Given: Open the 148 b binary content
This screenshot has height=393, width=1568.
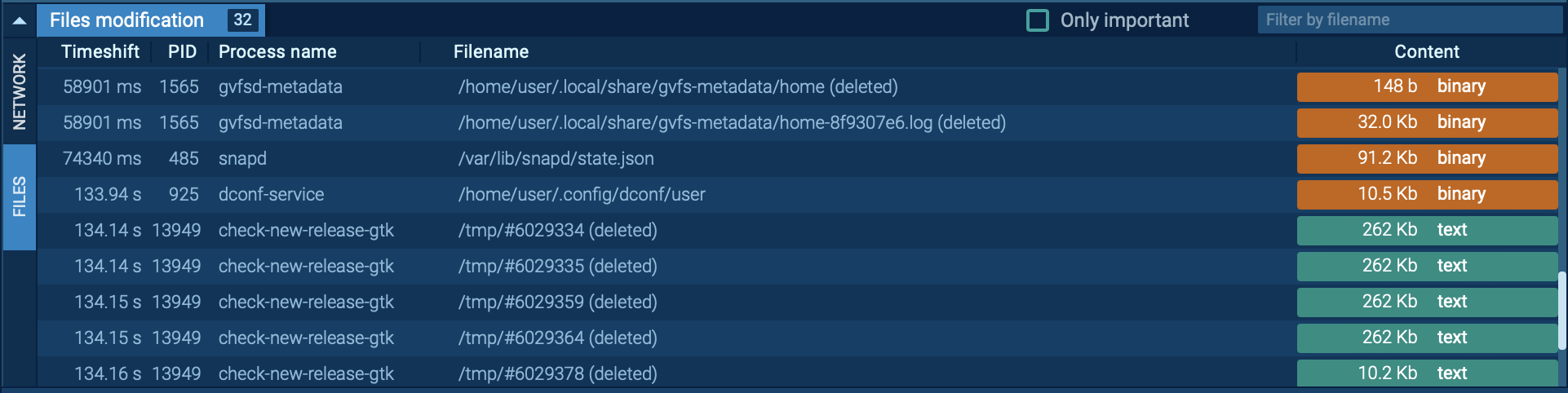Looking at the screenshot, I should click(x=1427, y=86).
